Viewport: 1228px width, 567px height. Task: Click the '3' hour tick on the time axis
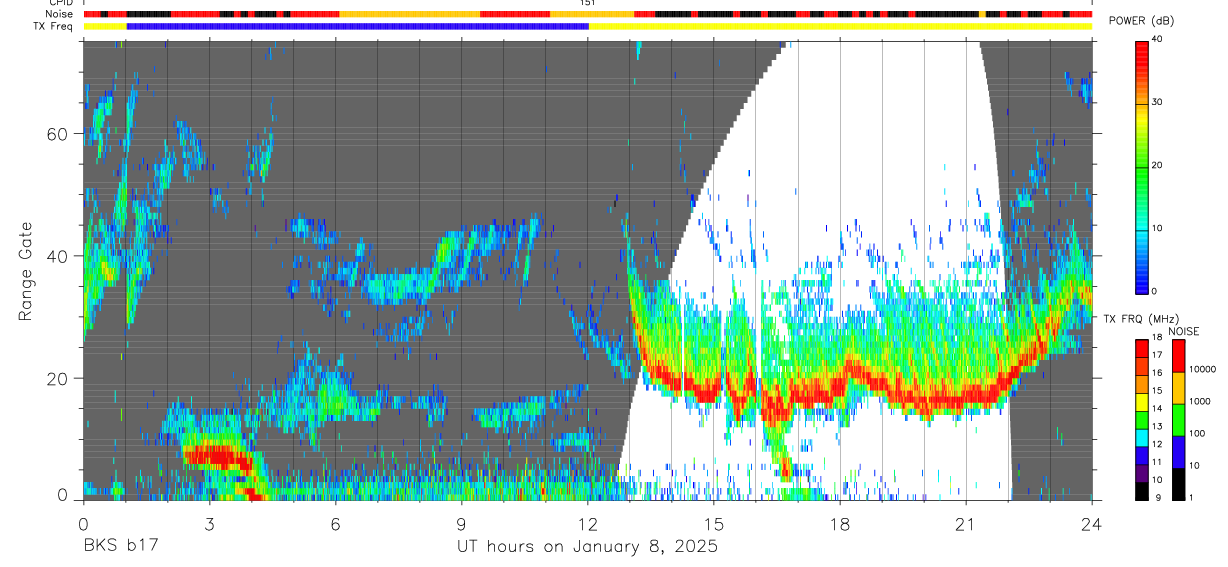click(x=209, y=523)
